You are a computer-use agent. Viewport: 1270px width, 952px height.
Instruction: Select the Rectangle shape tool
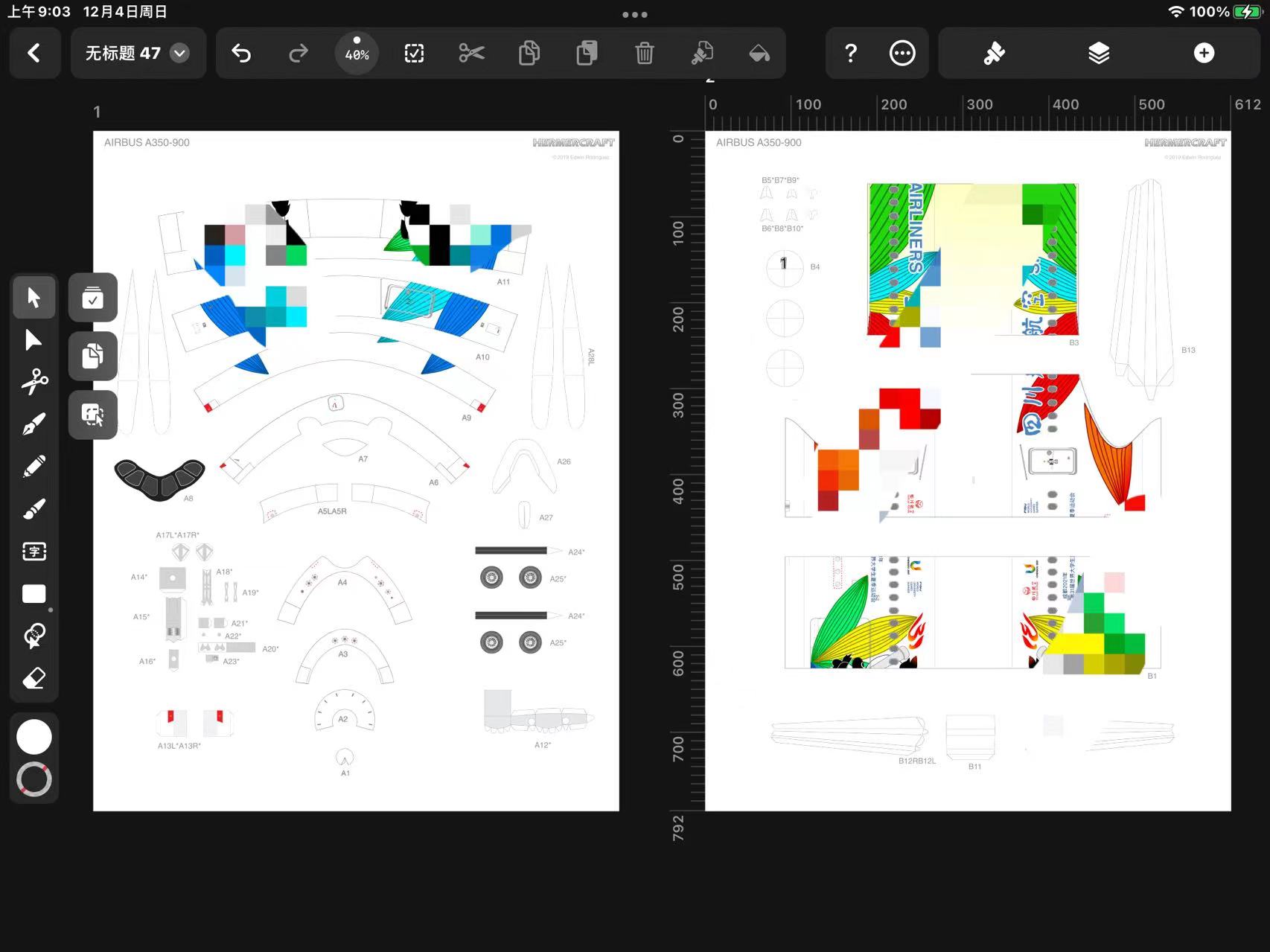34,594
